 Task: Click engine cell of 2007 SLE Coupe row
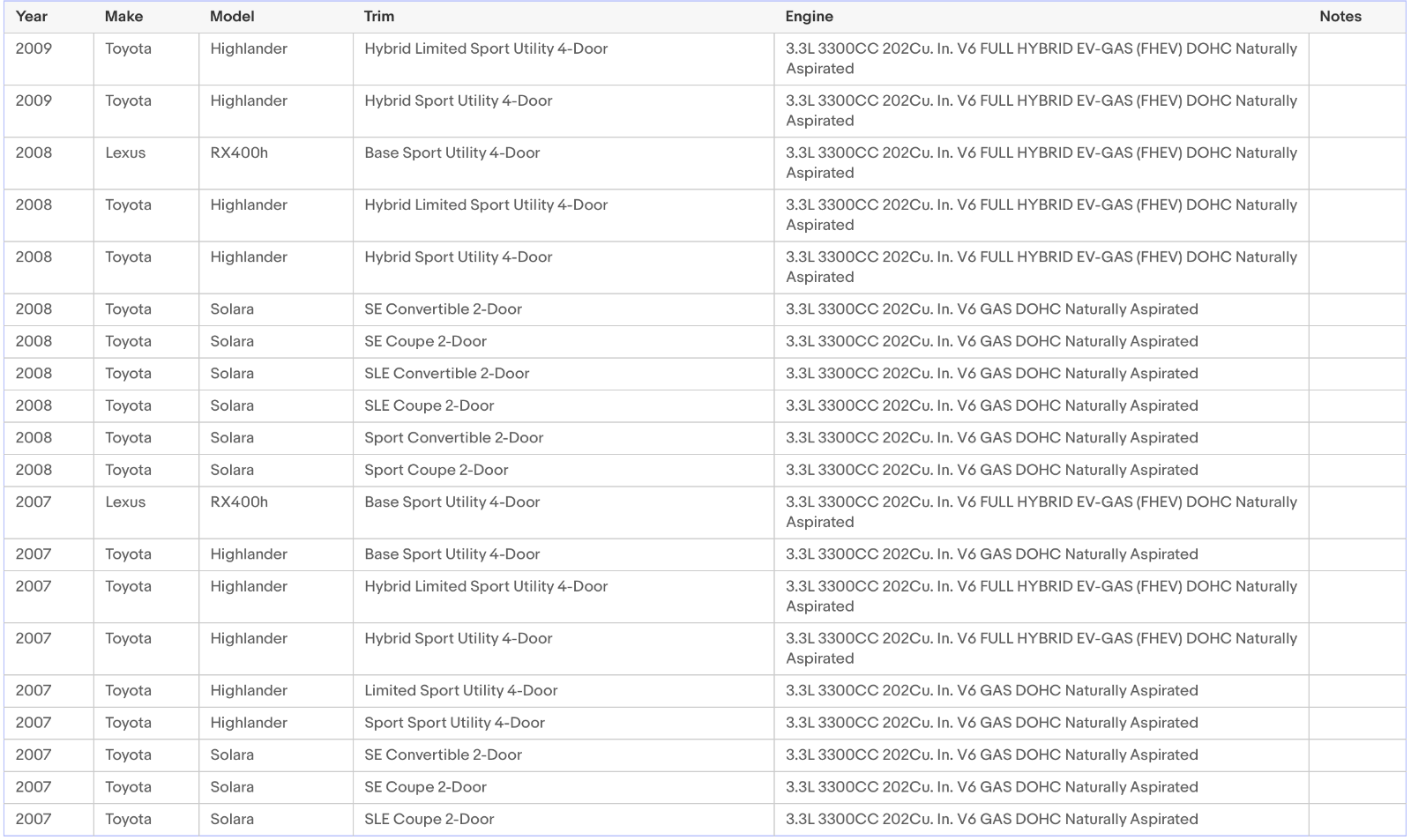coord(1041,820)
